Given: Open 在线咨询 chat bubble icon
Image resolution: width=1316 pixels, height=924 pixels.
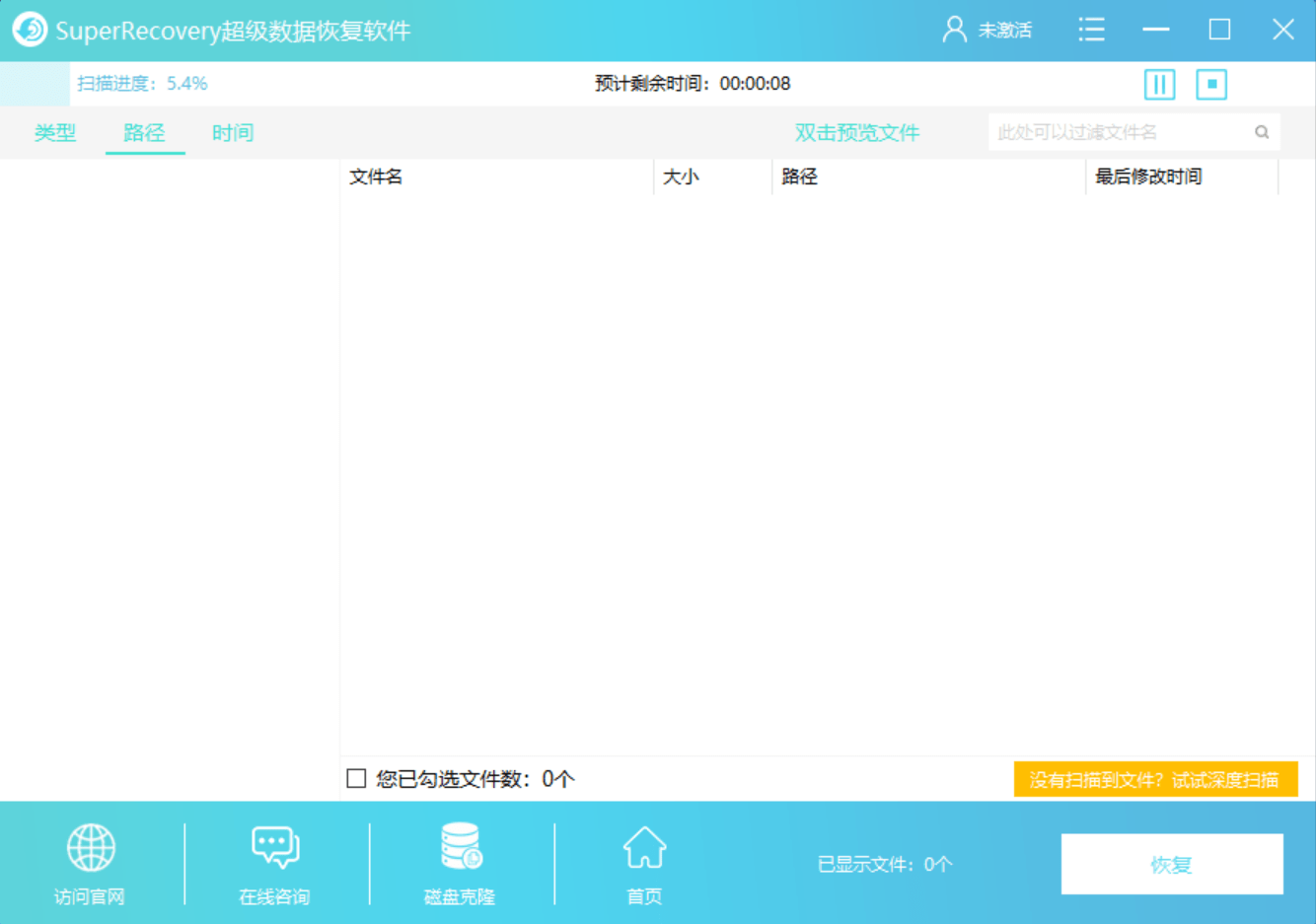Looking at the screenshot, I should coord(275,848).
